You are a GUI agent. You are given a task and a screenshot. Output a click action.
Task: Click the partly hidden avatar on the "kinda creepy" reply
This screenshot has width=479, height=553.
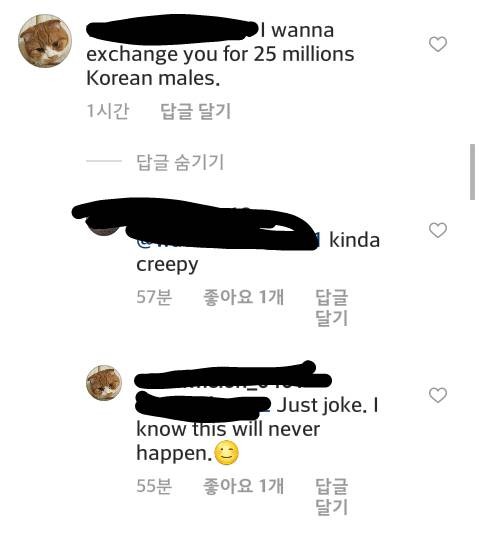pos(103,226)
